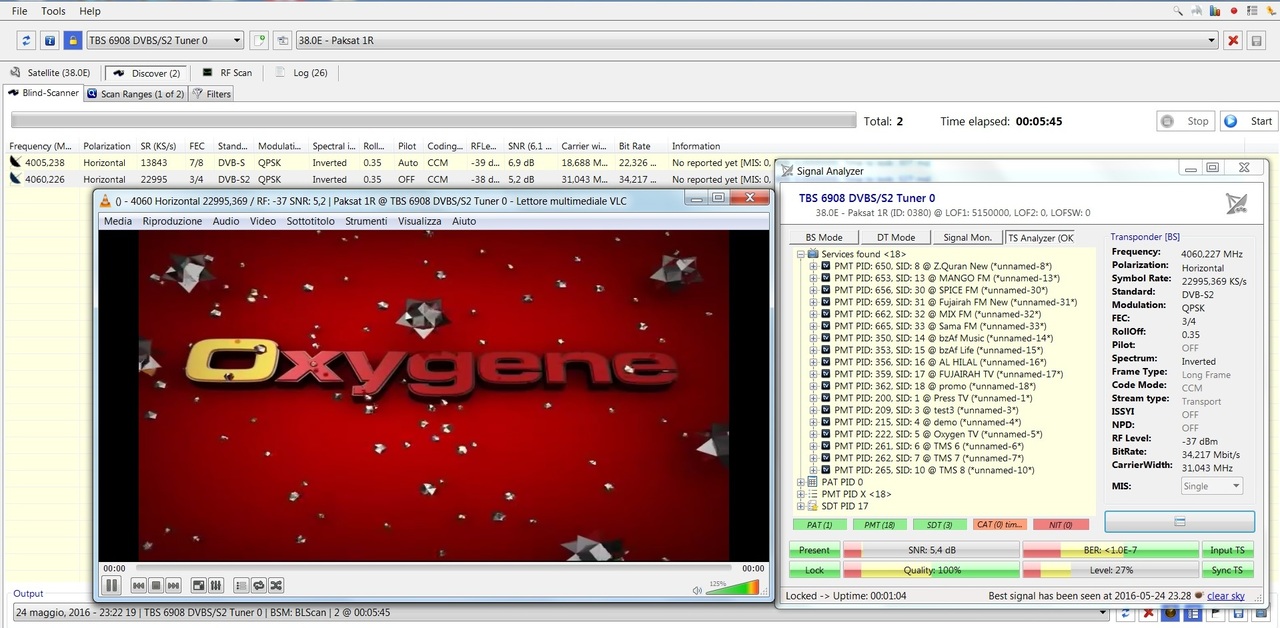Select the Filters tab
This screenshot has height=628, width=1280.
pos(212,94)
